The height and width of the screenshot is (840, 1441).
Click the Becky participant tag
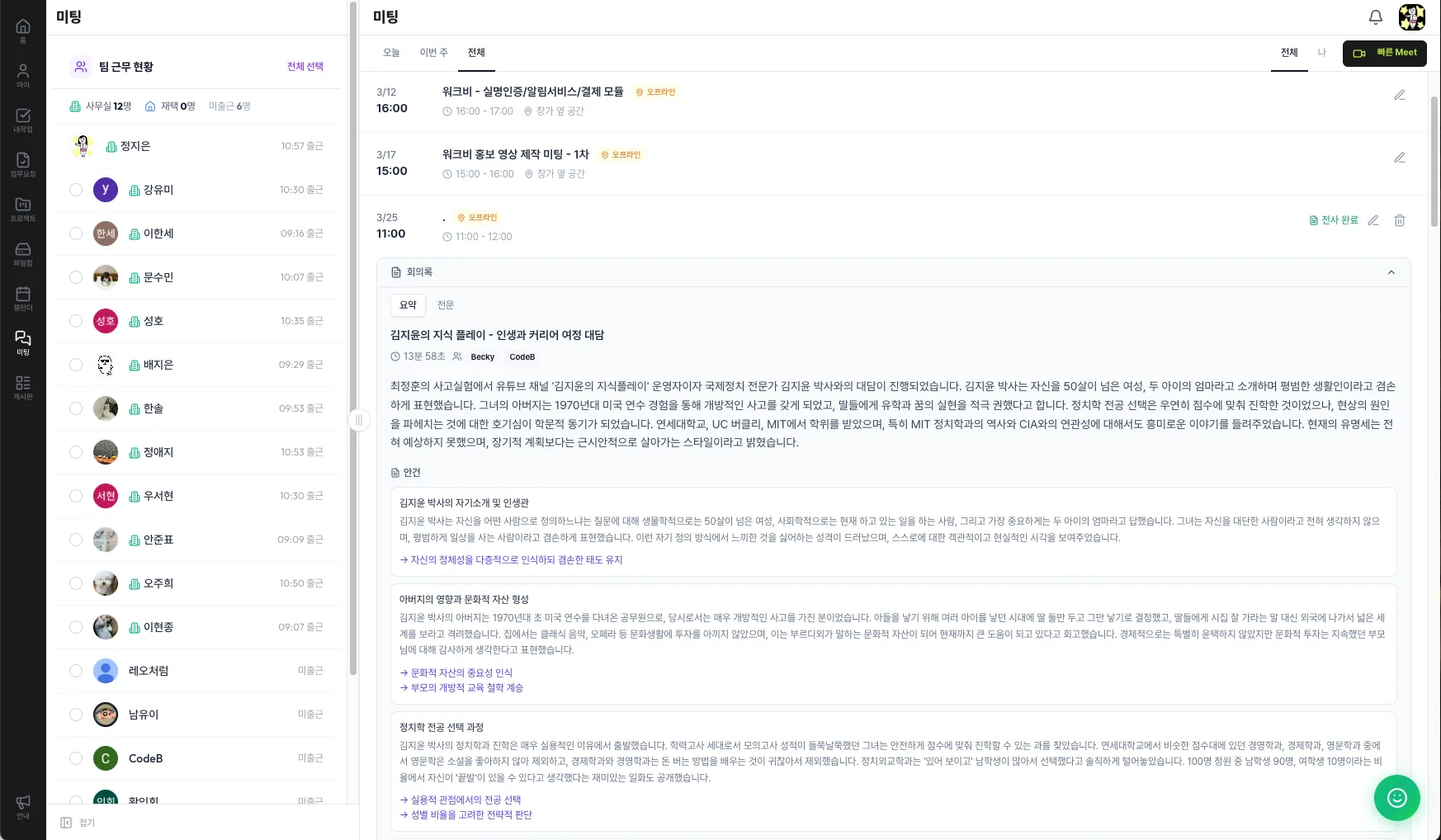point(483,357)
